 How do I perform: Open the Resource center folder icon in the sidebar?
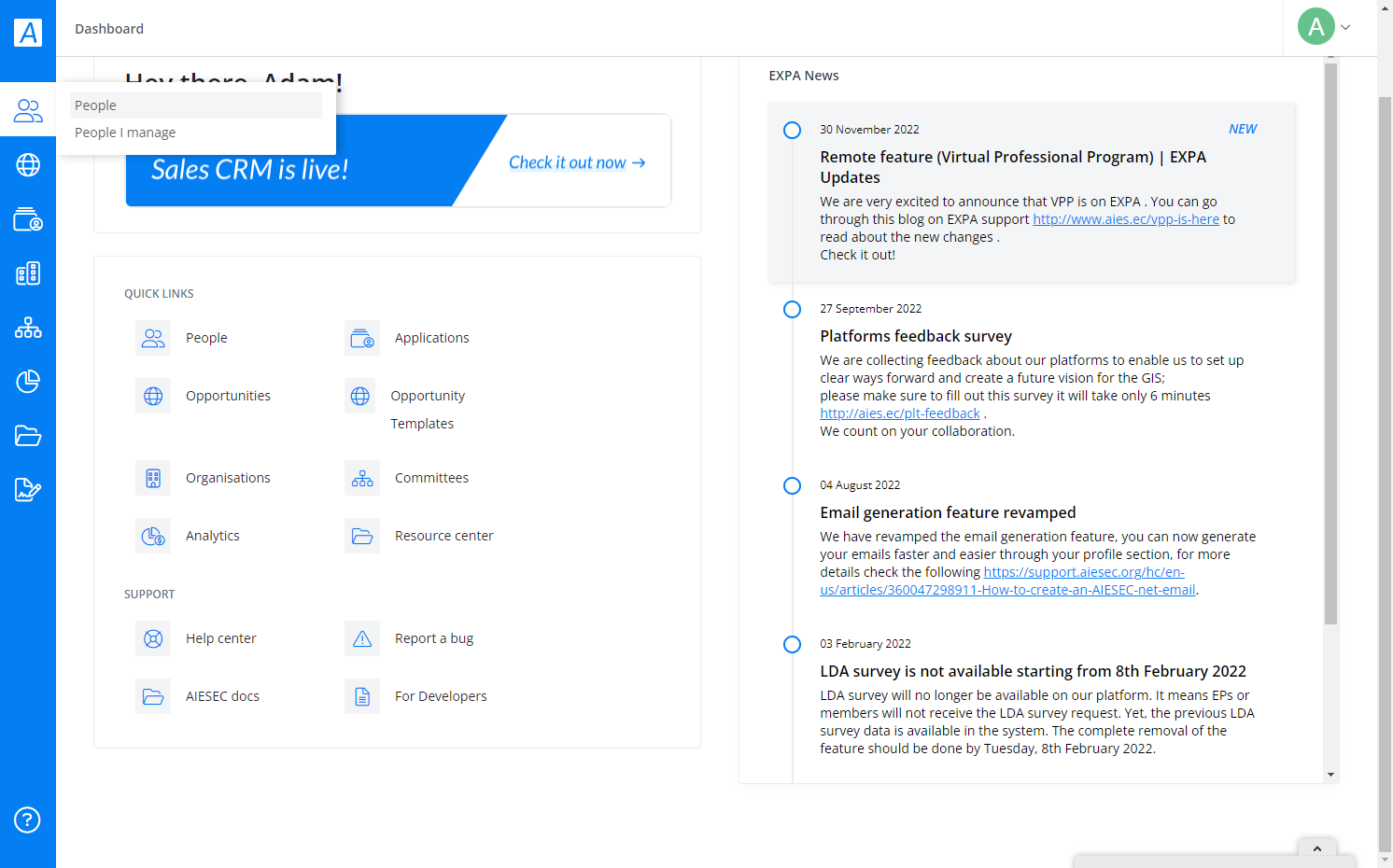tap(28, 436)
